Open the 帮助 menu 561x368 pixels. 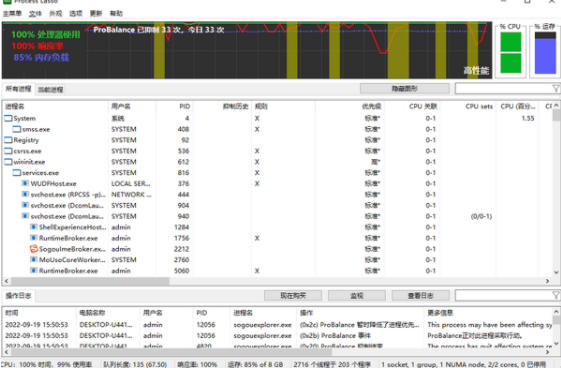(x=116, y=14)
